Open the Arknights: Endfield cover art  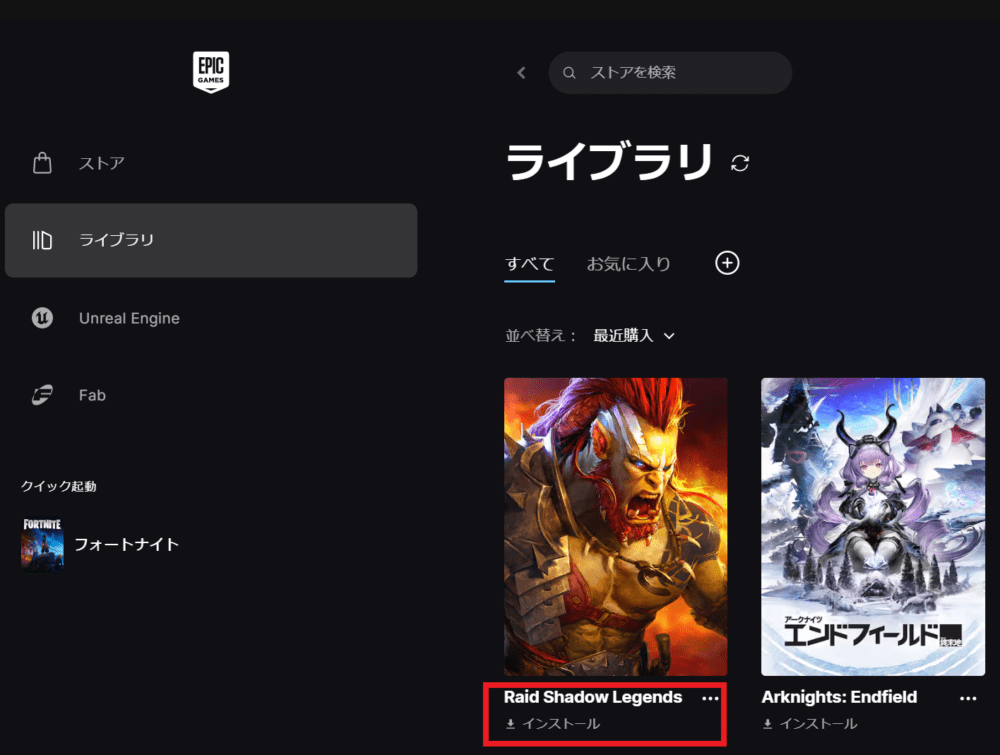click(873, 527)
